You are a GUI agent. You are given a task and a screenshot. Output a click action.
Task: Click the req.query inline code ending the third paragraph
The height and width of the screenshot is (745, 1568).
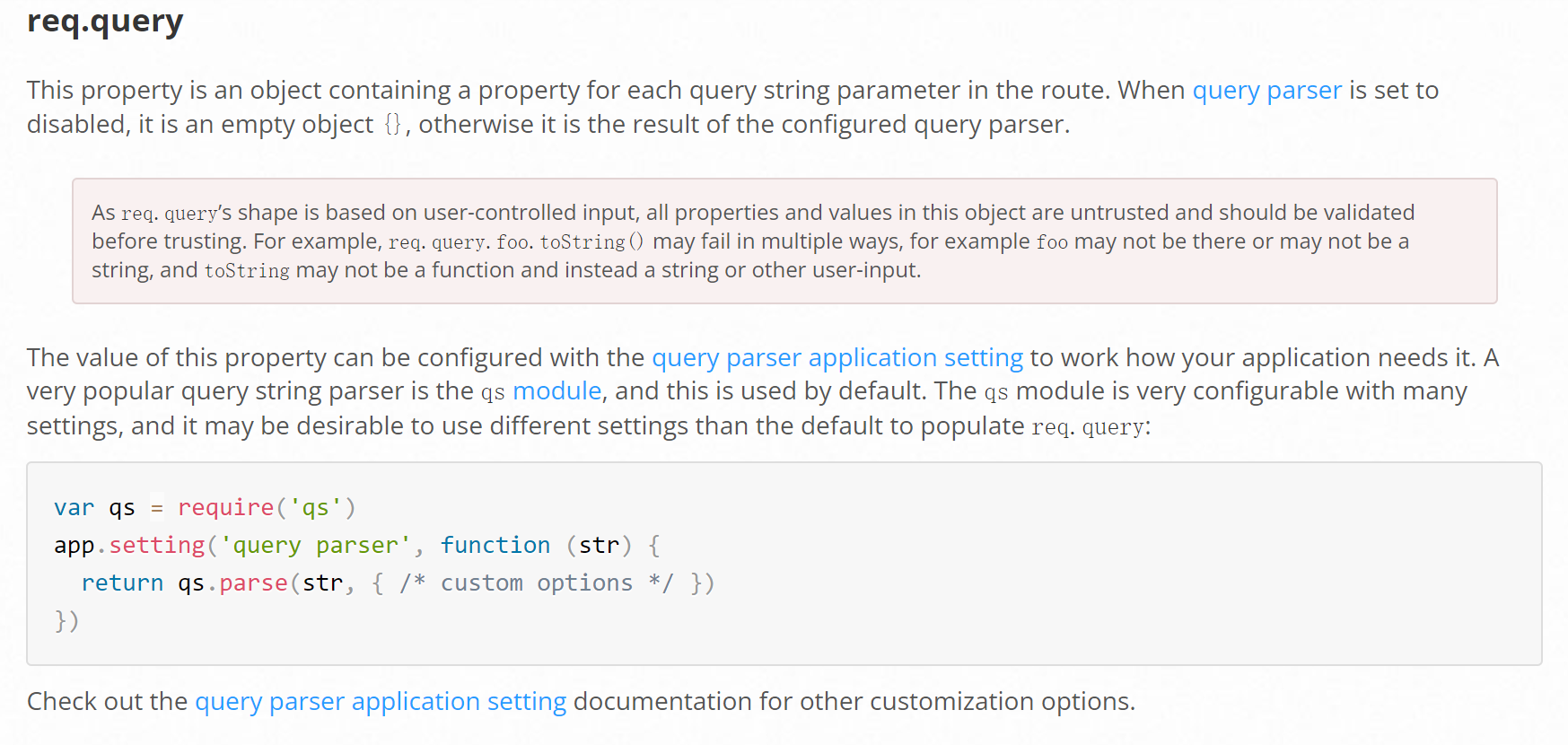pos(1088,427)
